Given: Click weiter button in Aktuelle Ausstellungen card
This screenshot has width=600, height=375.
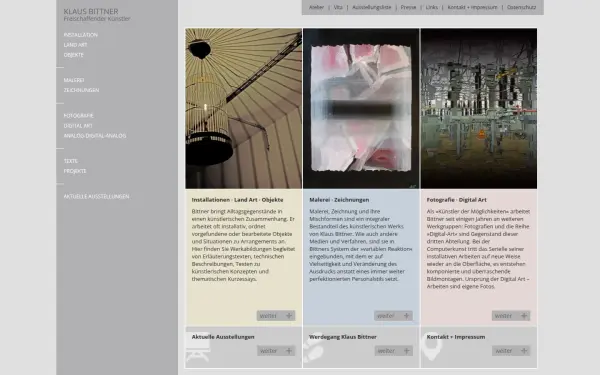Looking at the screenshot, I should [x=276, y=351].
